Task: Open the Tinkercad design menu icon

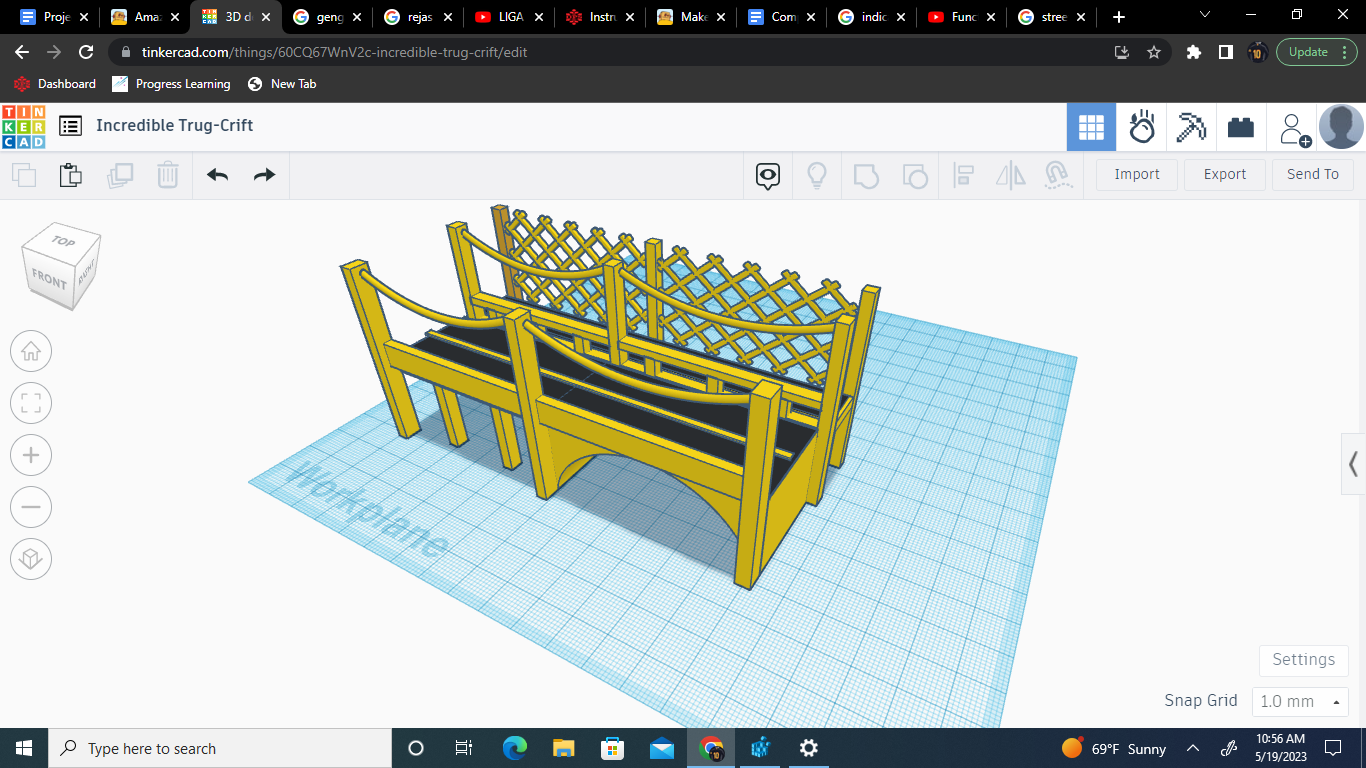Action: coord(70,125)
